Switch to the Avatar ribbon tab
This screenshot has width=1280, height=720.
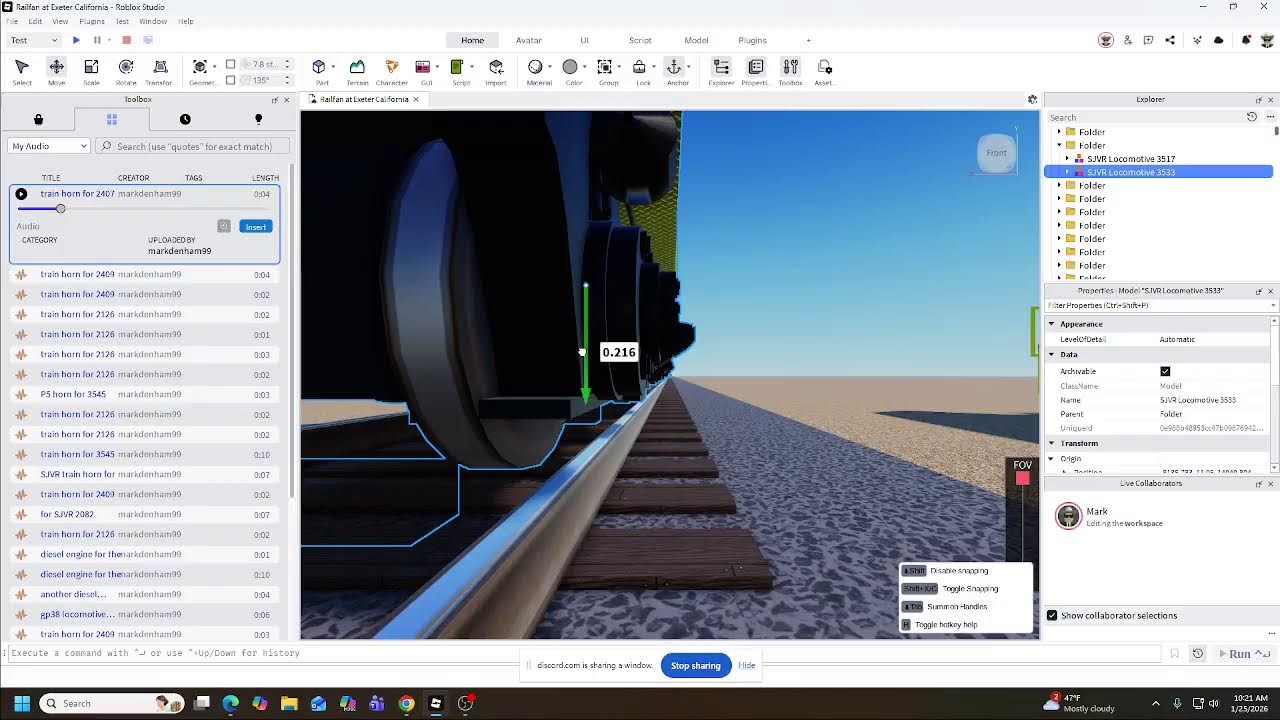point(529,40)
